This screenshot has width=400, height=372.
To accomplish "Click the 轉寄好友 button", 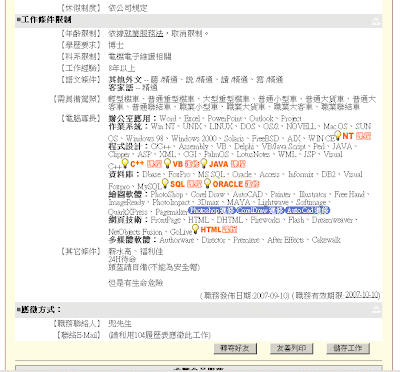I will click(x=235, y=348).
